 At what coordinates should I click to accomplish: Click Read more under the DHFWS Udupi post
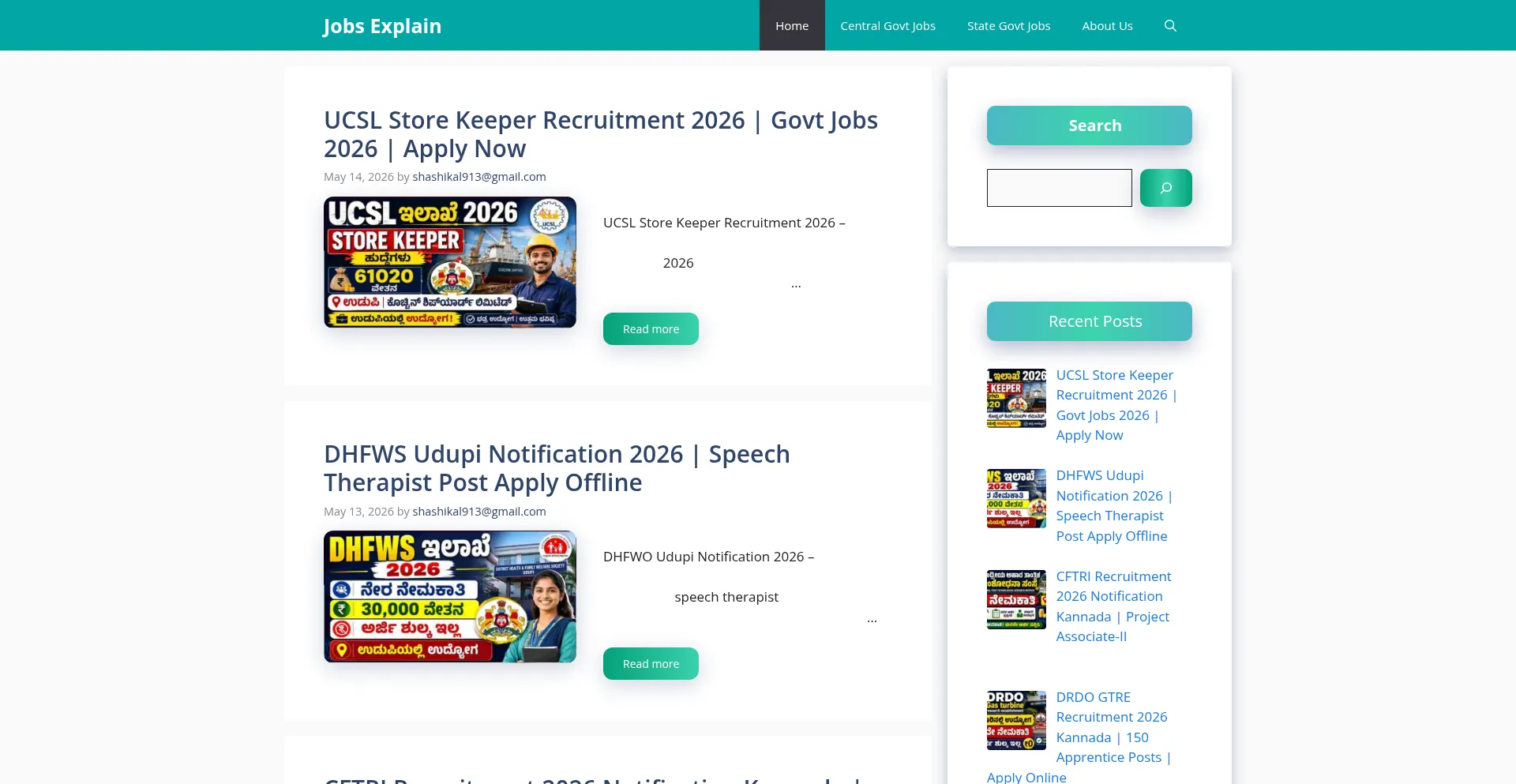[x=651, y=664]
